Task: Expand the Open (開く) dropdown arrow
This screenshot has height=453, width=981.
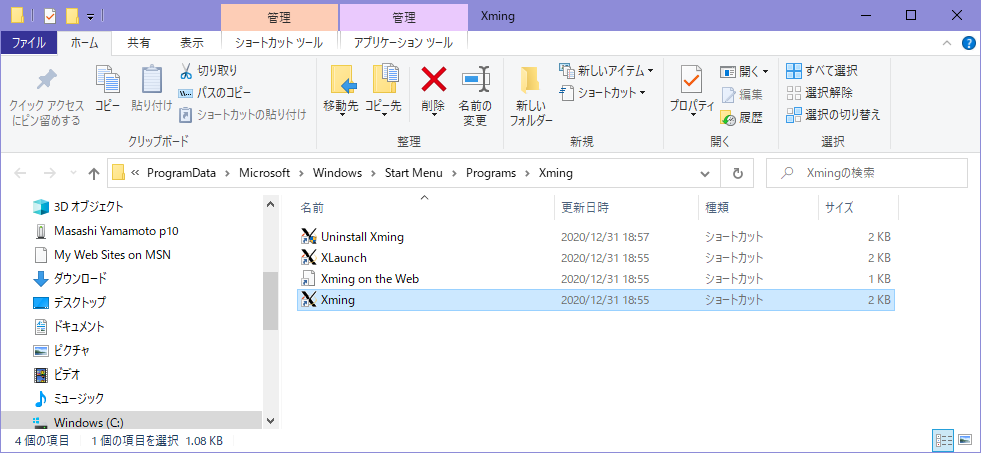Action: (765, 71)
